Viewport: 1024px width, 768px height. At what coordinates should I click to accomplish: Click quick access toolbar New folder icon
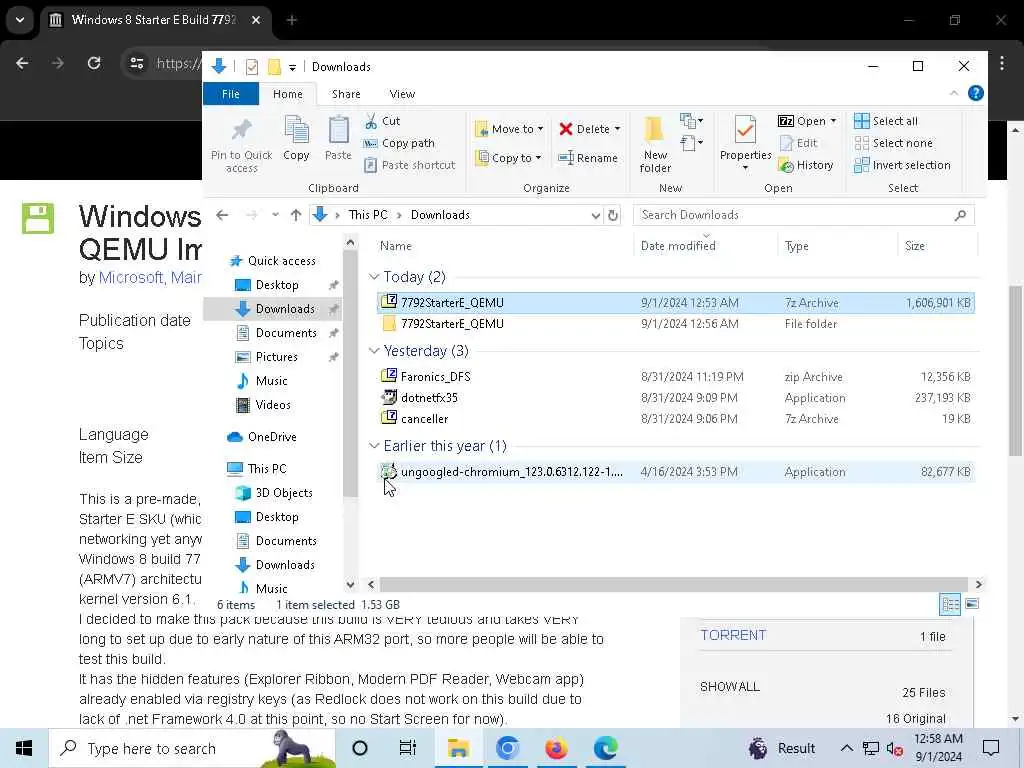pyautogui.click(x=274, y=67)
